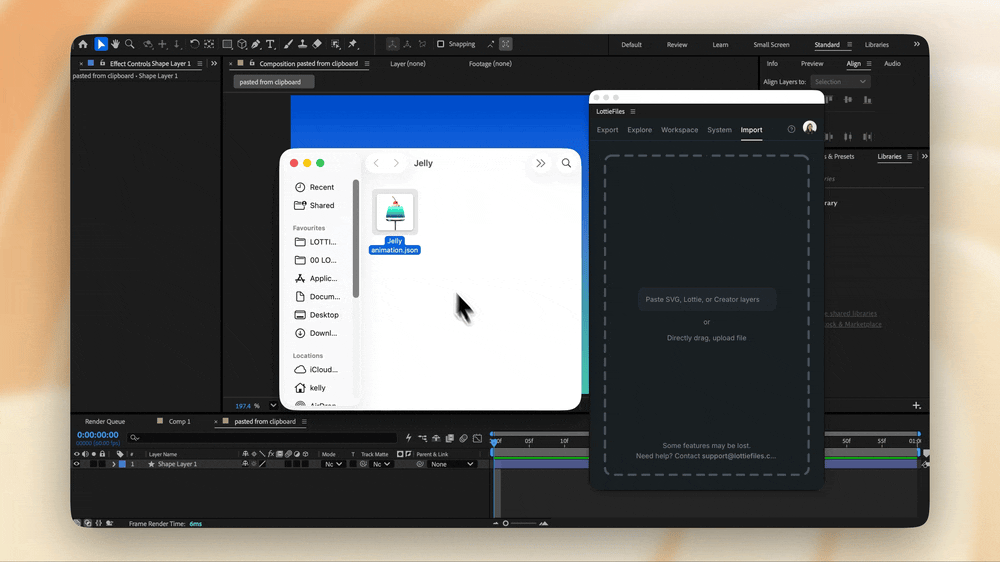Click the plus icon in Libraries panel
This screenshot has height=562, width=1000.
pos(916,406)
